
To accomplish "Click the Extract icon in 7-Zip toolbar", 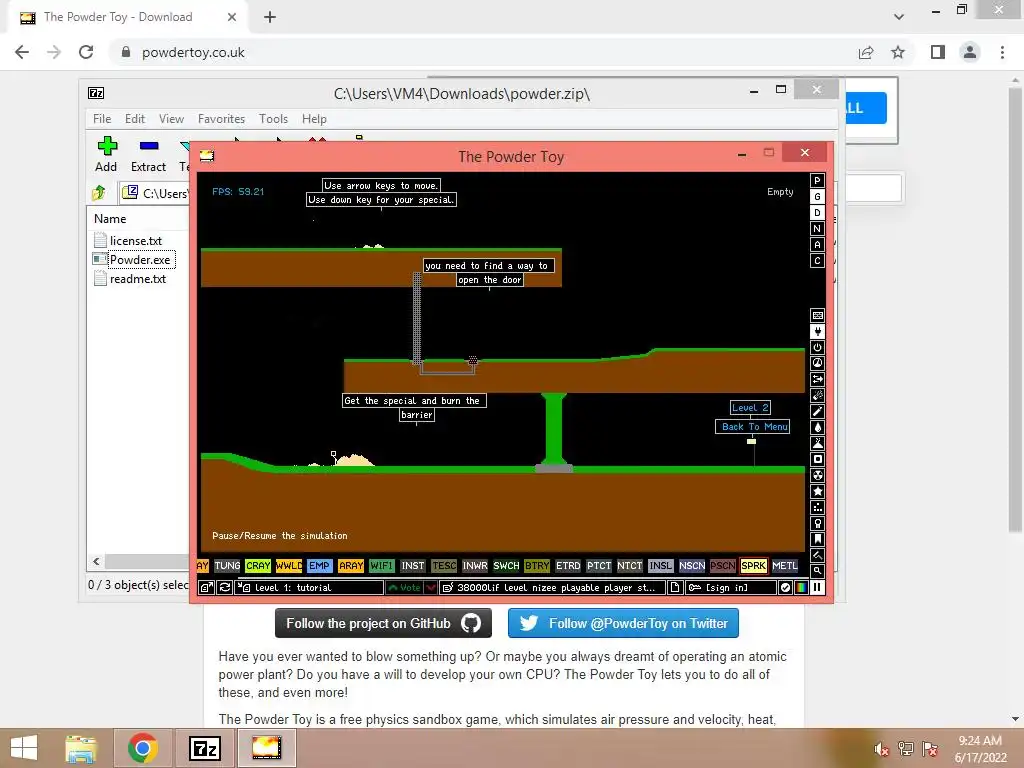I will coord(148,155).
